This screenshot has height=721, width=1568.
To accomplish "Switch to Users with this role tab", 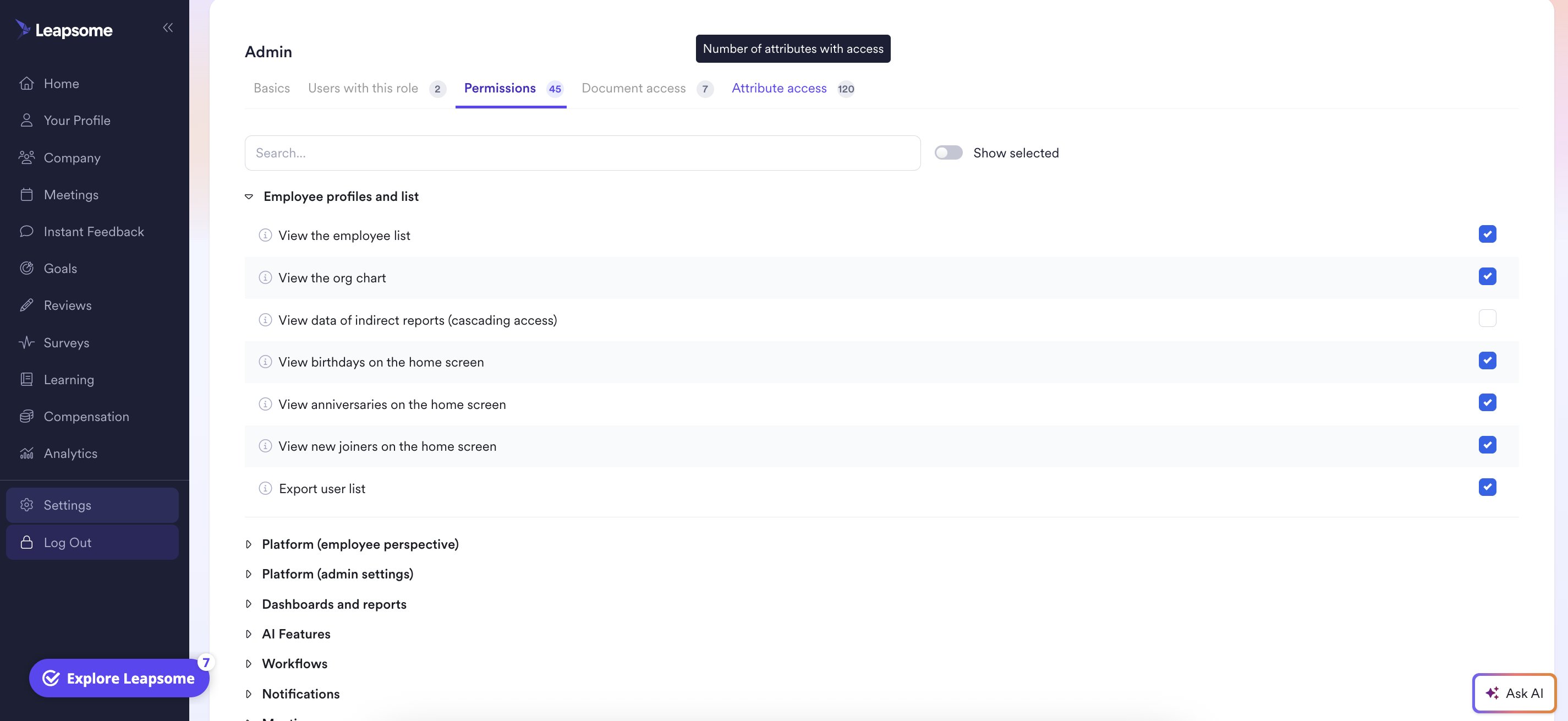I will pos(377,88).
